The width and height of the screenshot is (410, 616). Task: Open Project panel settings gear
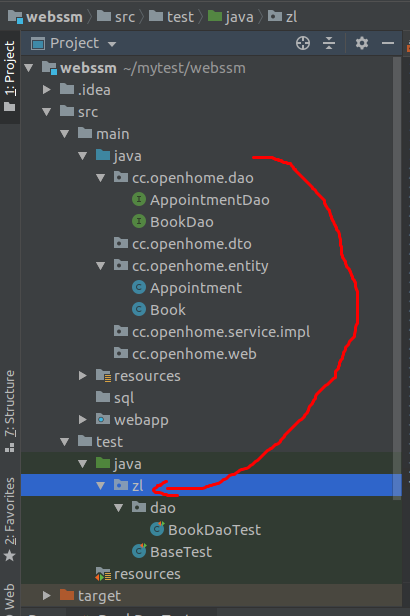362,43
